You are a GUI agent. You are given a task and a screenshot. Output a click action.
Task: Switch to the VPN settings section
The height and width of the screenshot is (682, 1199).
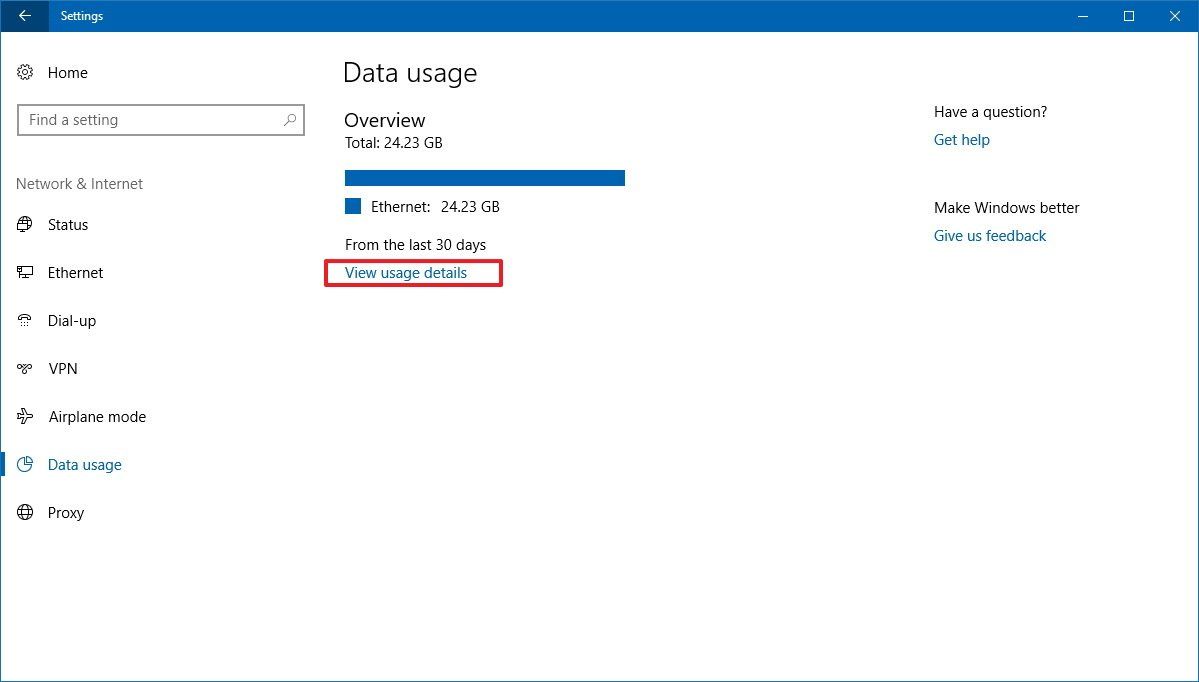point(63,368)
